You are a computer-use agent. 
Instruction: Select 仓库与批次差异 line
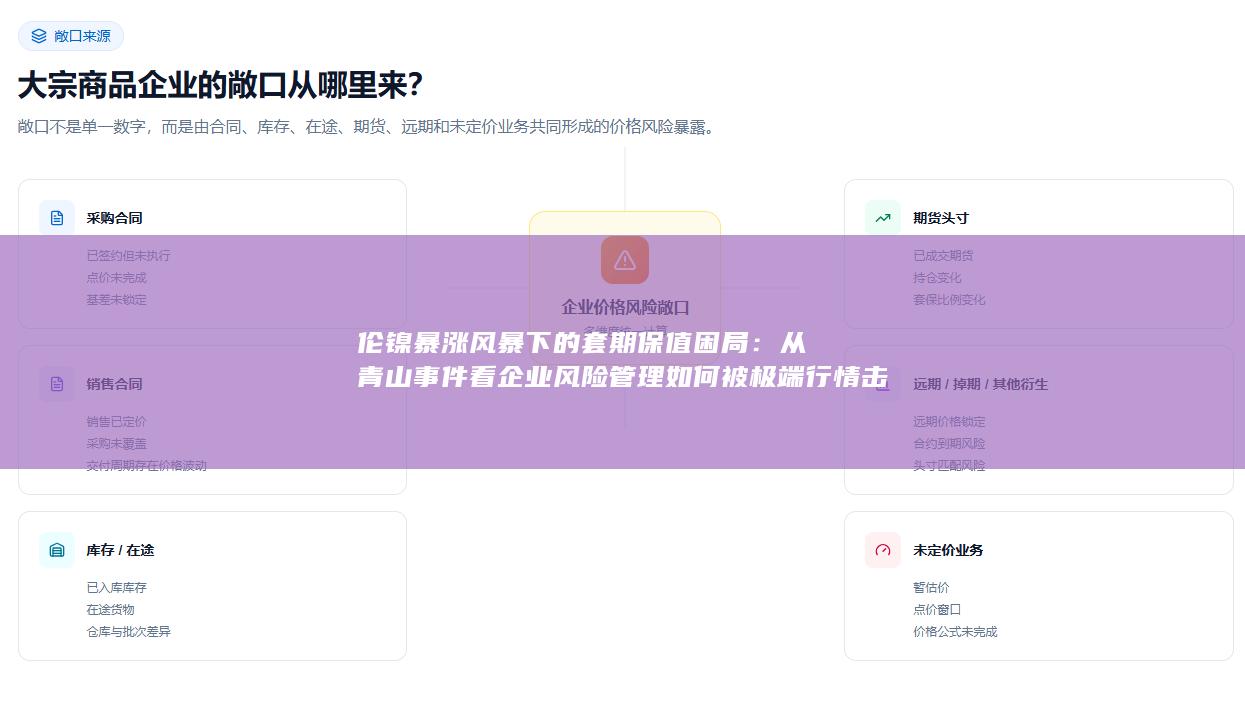pyautogui.click(x=129, y=631)
